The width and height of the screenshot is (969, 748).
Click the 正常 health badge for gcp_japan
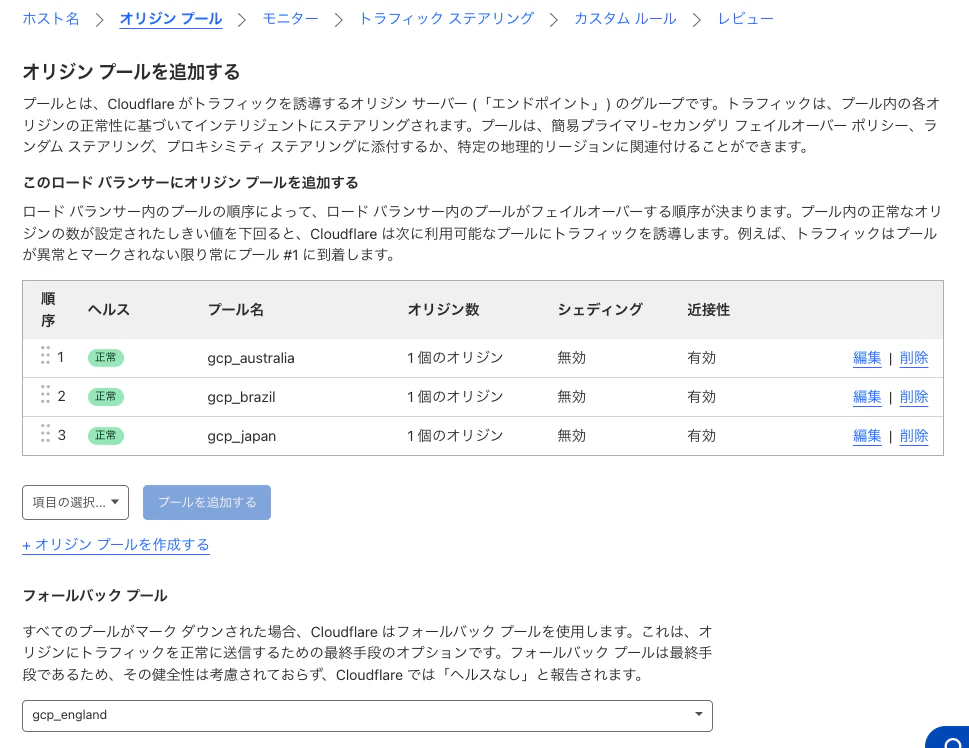[x=105, y=434]
